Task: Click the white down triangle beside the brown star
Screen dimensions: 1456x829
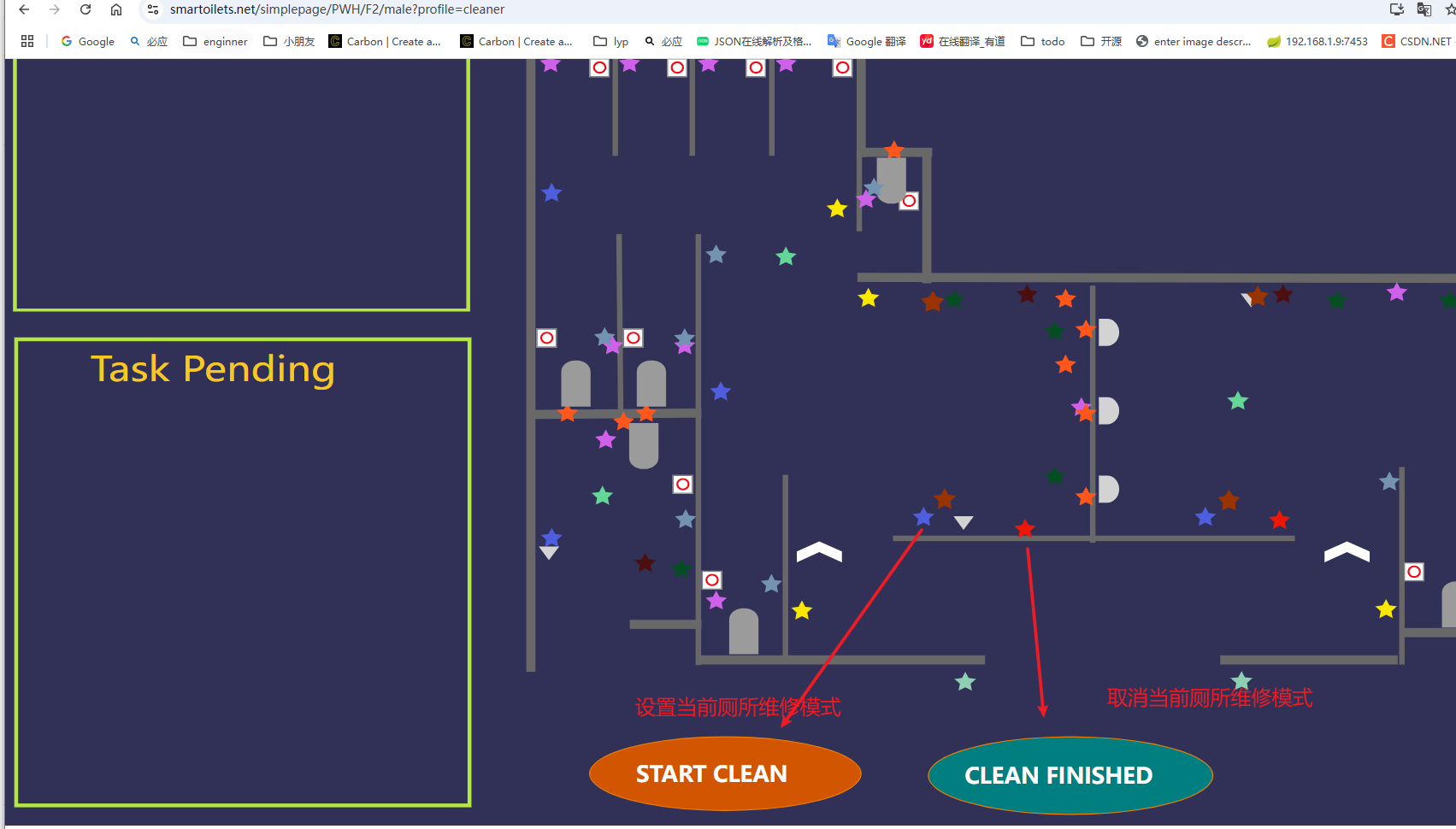Action: [964, 522]
